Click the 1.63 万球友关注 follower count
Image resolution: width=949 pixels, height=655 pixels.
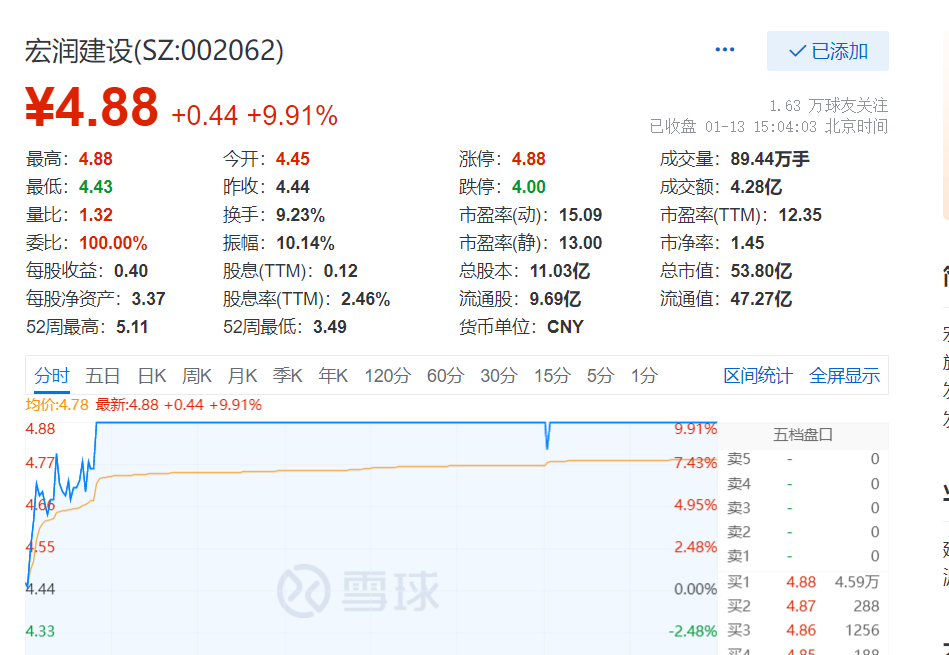point(829,106)
